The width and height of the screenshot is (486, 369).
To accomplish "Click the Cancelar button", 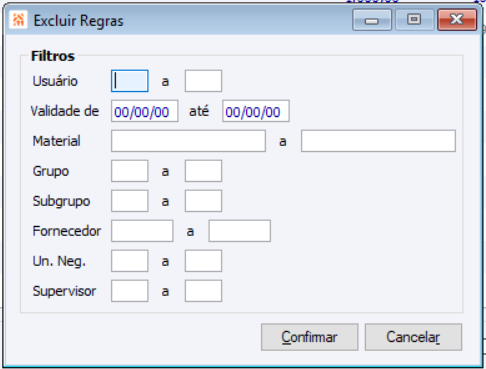I will 413,337.
